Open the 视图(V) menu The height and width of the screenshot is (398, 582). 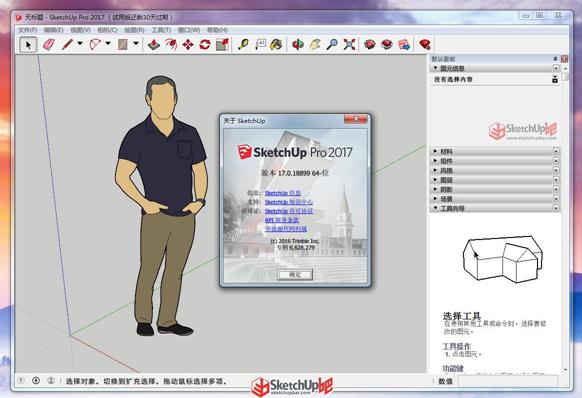point(80,30)
